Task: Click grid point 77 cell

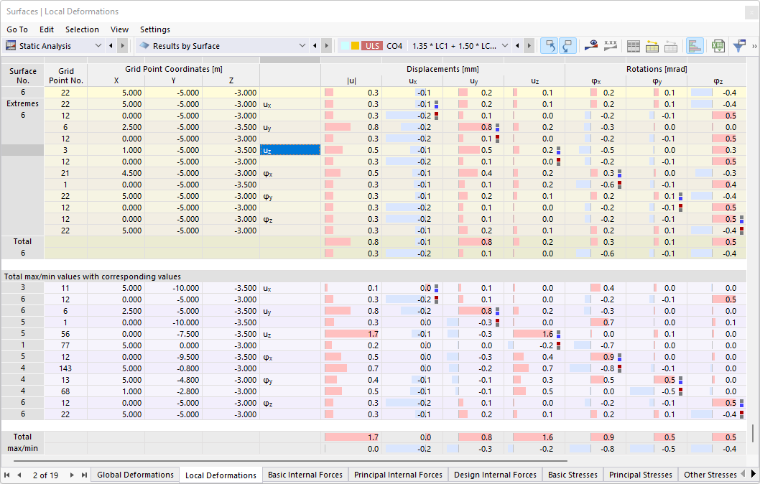Action: pos(66,345)
